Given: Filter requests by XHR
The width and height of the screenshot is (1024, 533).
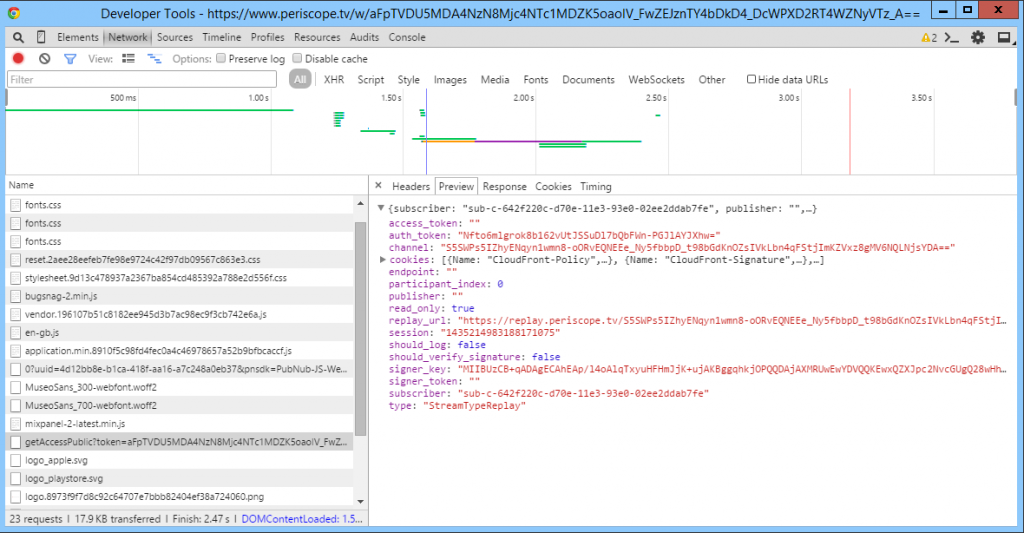Looking at the screenshot, I should click(x=334, y=80).
